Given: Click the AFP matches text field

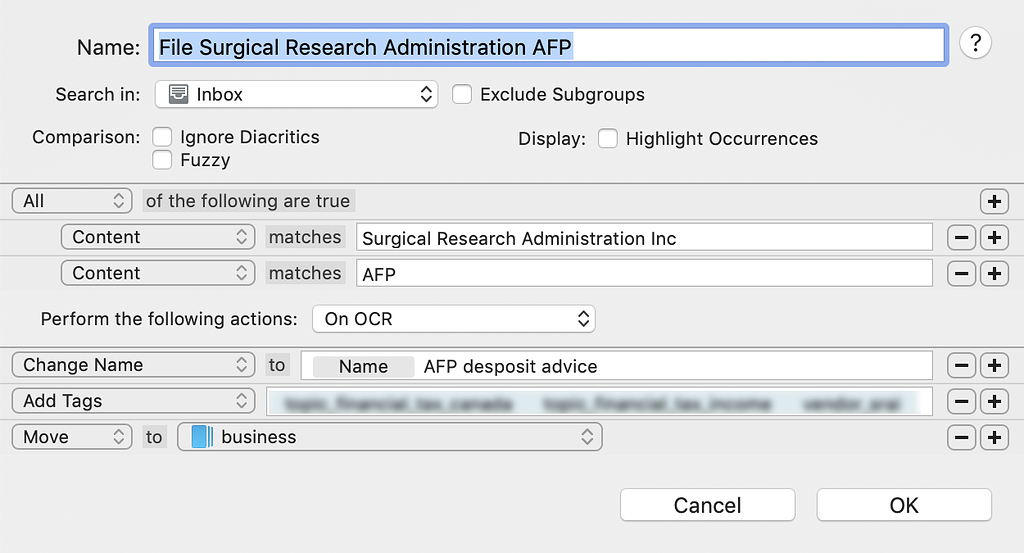Looking at the screenshot, I should tap(644, 273).
